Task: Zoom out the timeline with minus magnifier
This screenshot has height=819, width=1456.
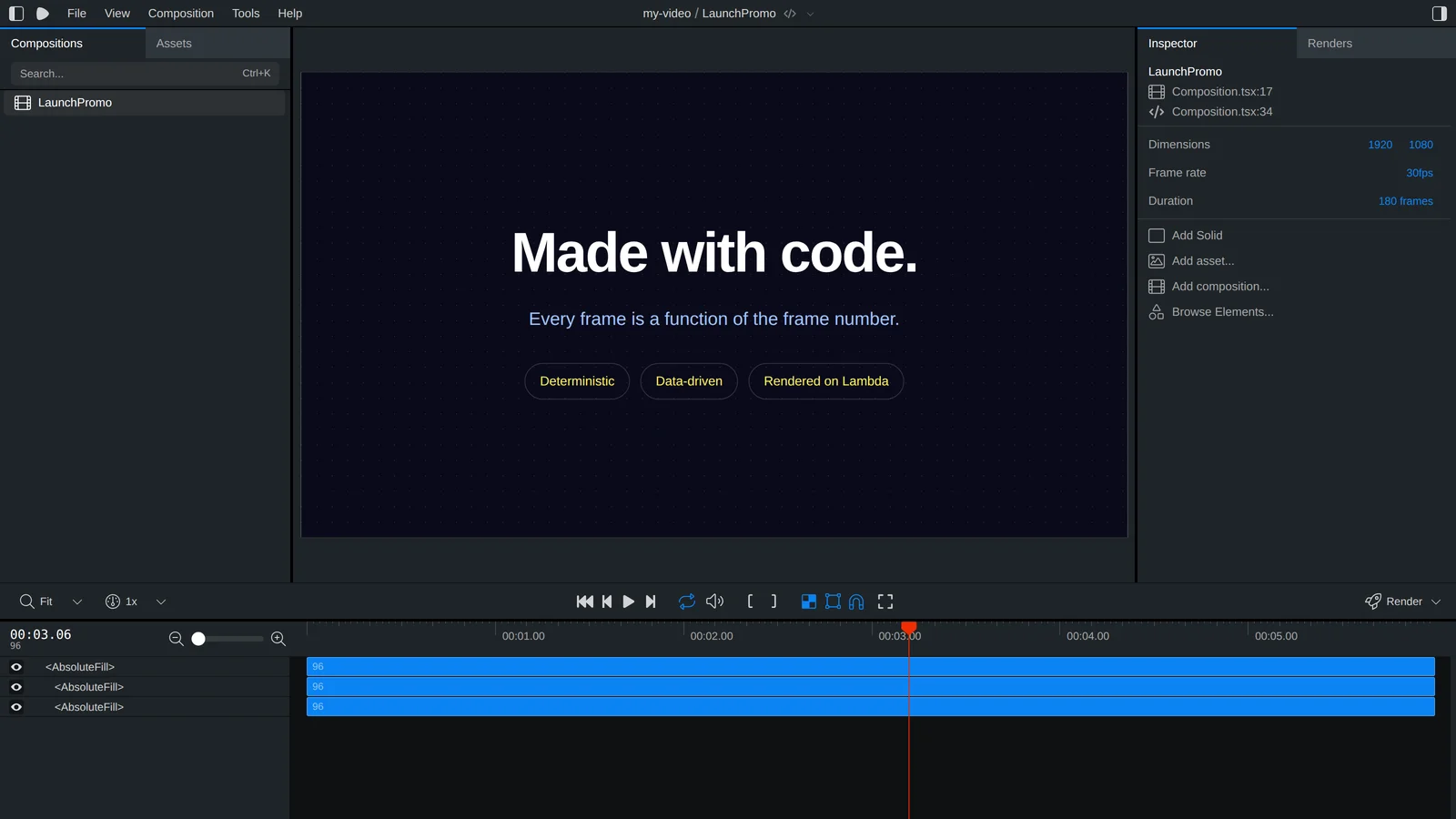Action: click(x=177, y=639)
